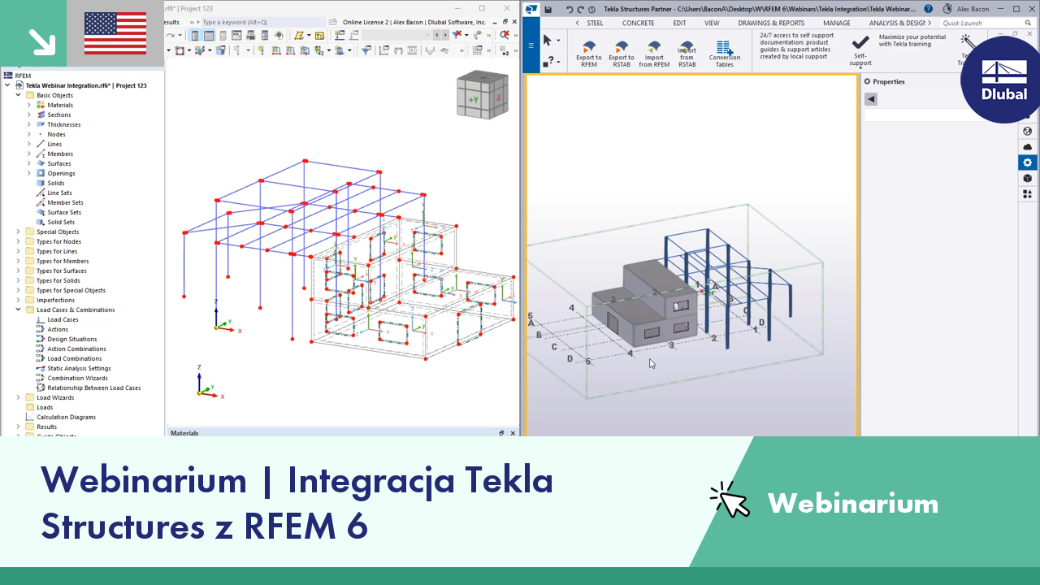The height and width of the screenshot is (585, 1040).
Task: Expand the Special Objects folder
Action: (x=19, y=231)
